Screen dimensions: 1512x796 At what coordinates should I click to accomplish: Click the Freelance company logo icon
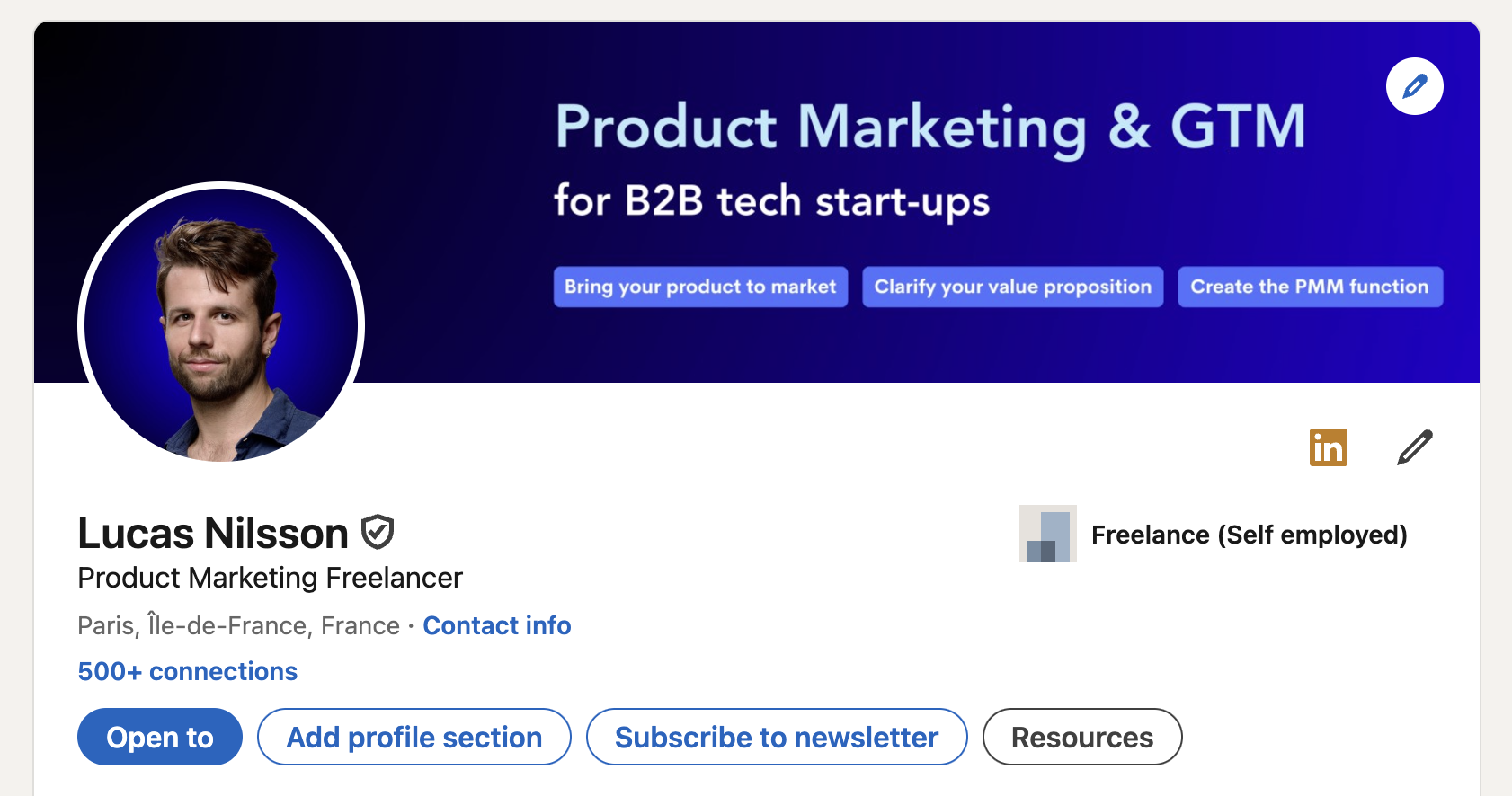(1047, 534)
